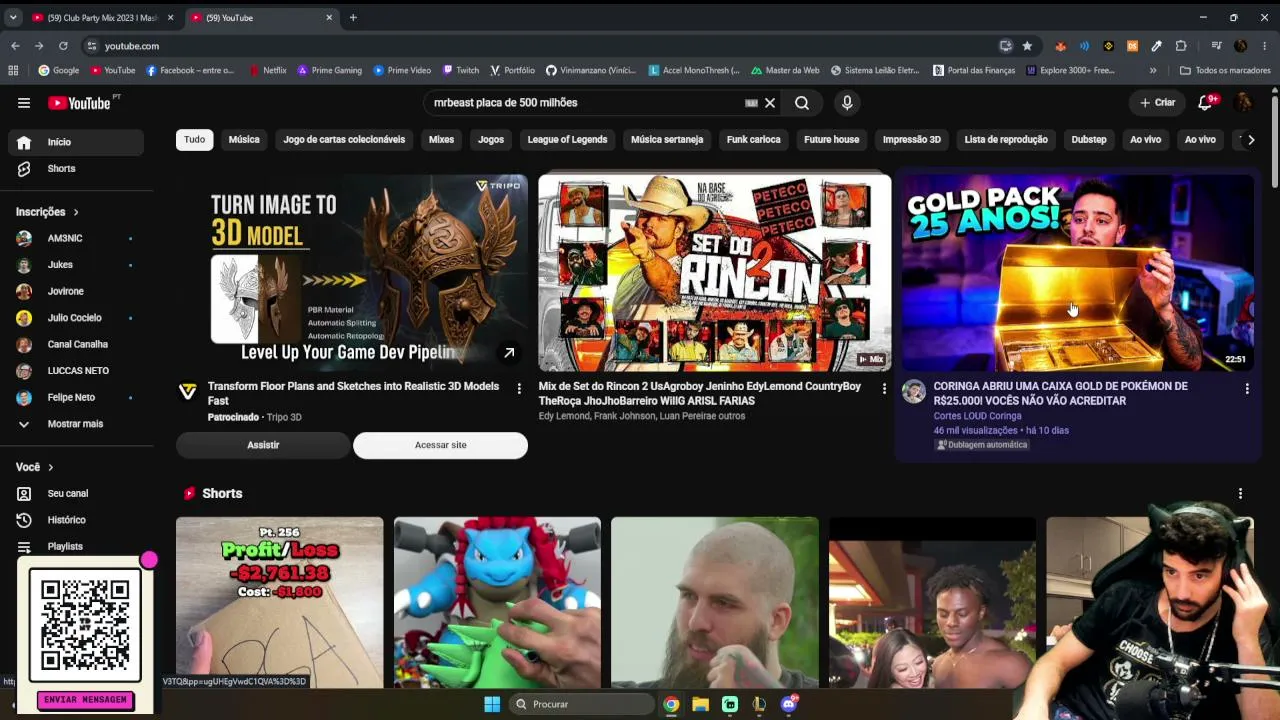Open Seu canal in sidebar
This screenshot has width=1280, height=720.
76,494
